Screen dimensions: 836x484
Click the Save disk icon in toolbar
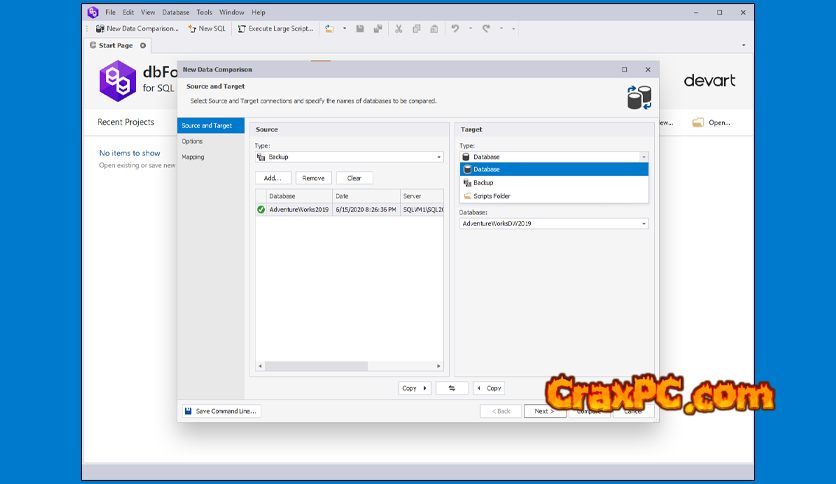tap(360, 29)
